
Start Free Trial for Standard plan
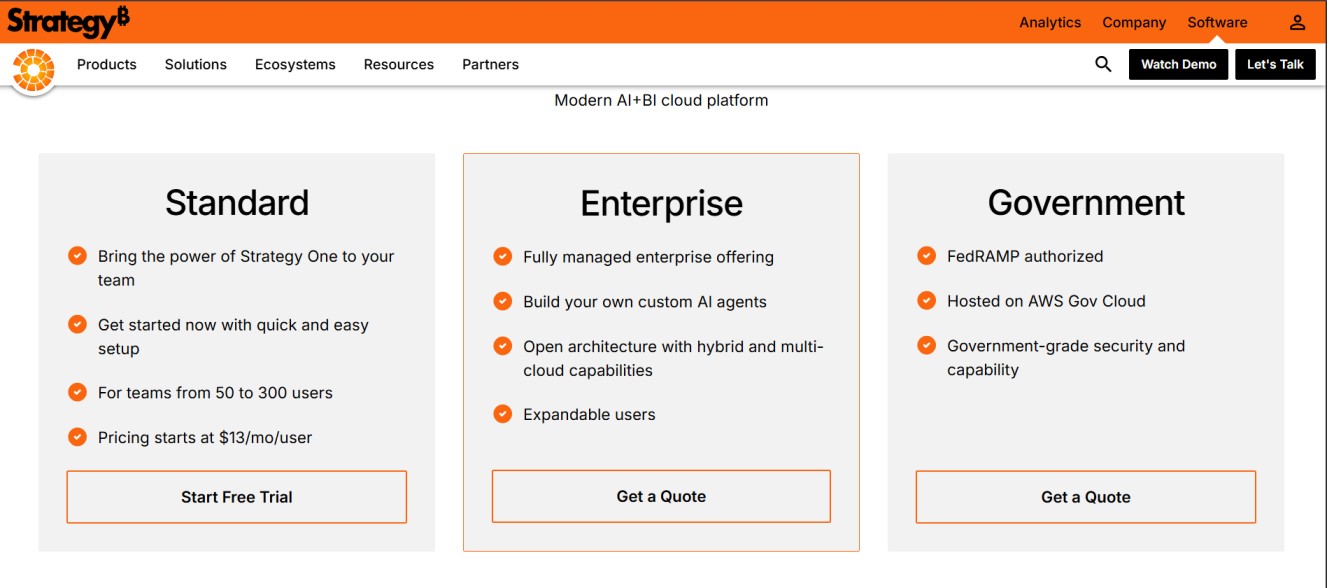[x=237, y=497]
